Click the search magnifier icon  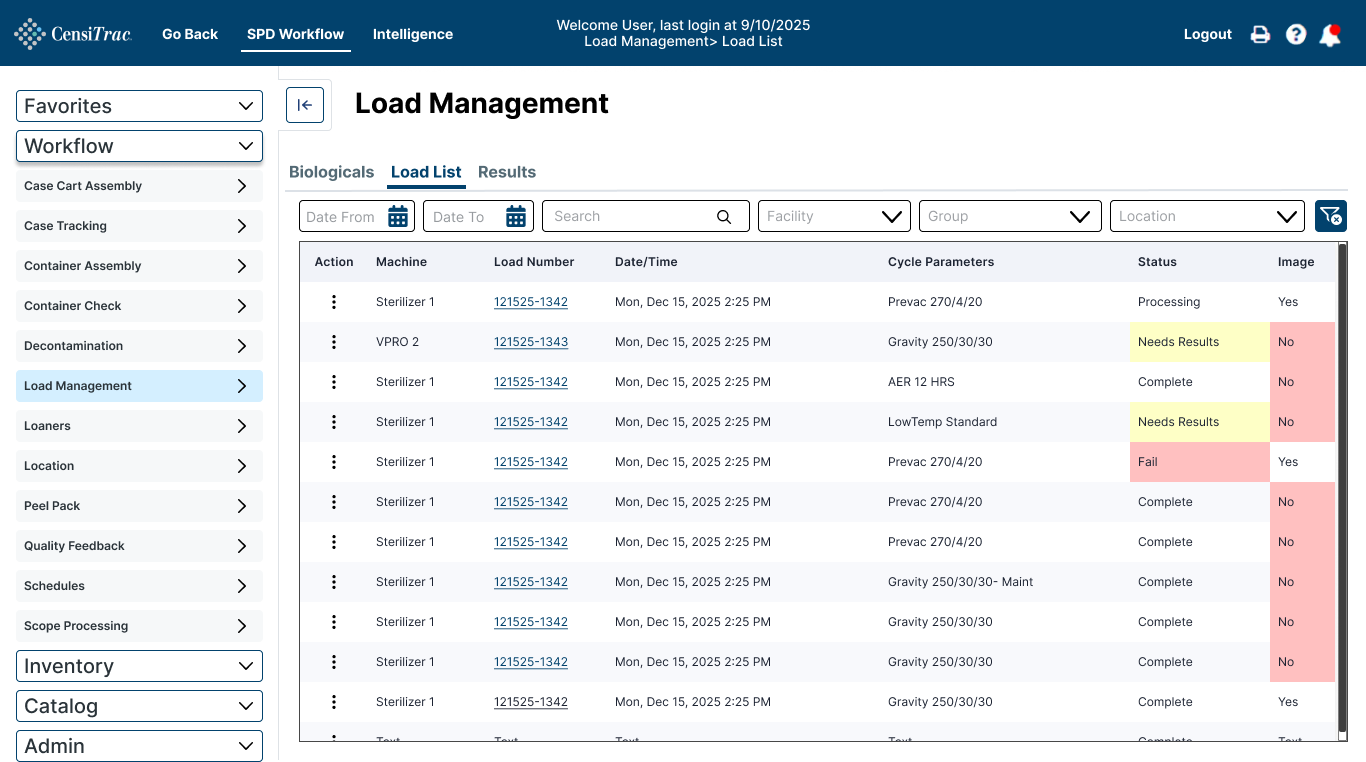pos(724,216)
